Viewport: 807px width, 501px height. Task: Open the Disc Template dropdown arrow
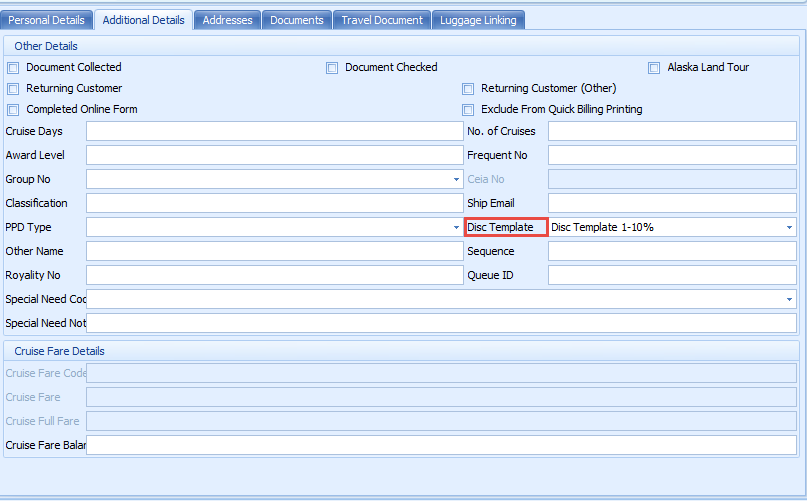point(789,227)
